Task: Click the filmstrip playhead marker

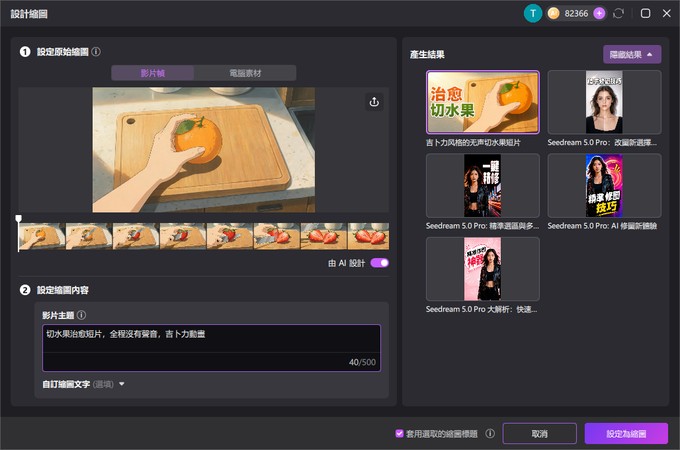Action: pos(18,218)
